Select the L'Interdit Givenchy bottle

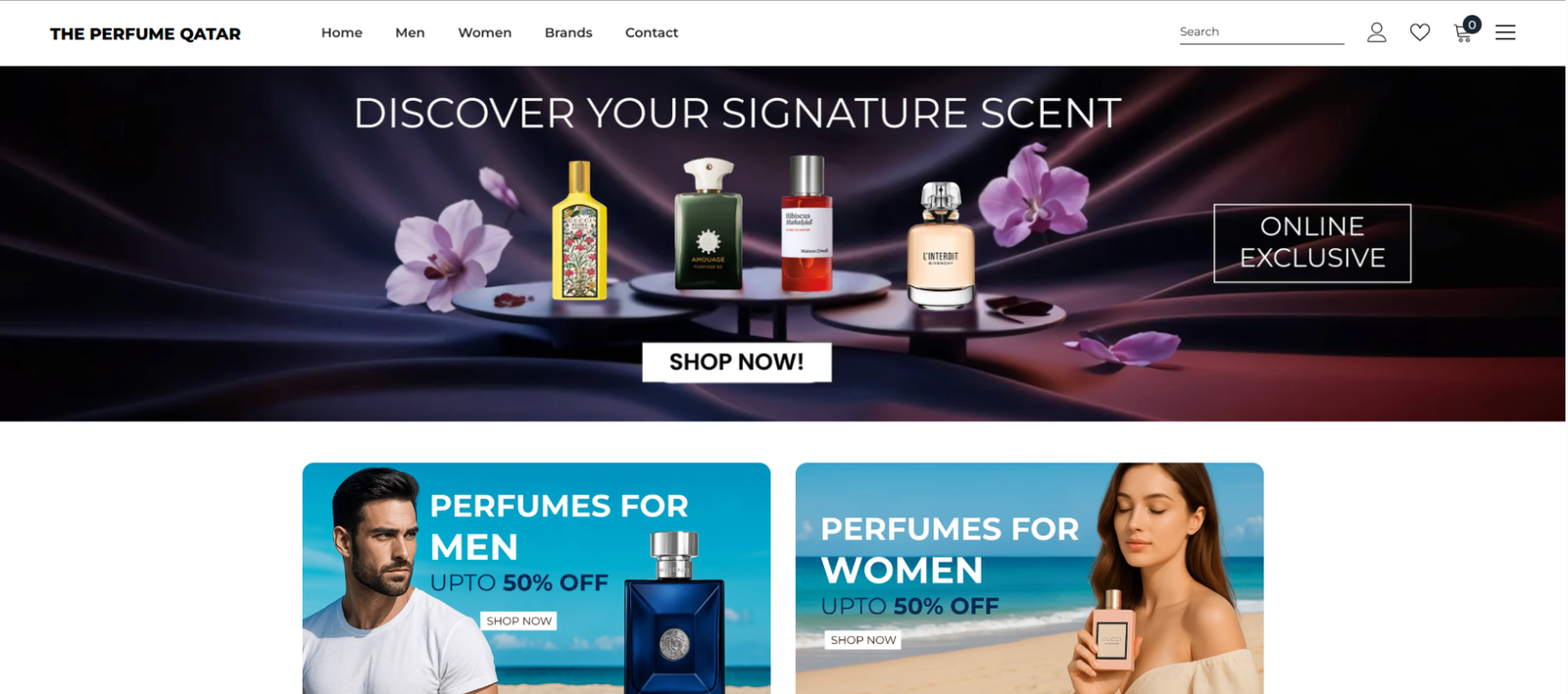click(x=941, y=245)
